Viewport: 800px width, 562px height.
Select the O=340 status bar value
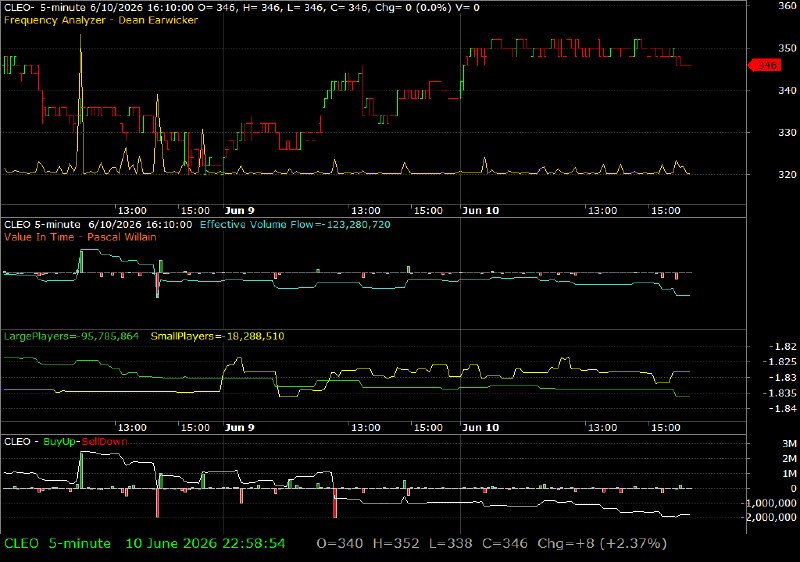[340, 544]
